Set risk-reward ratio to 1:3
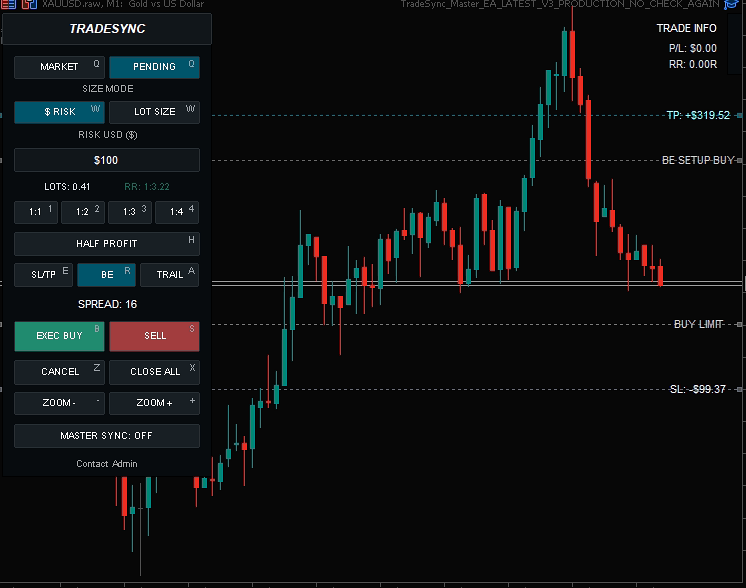 click(130, 212)
